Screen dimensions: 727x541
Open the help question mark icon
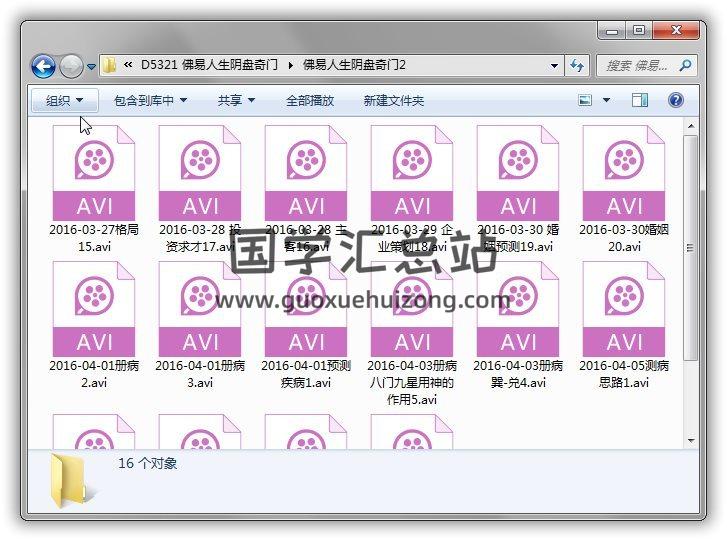coord(676,100)
